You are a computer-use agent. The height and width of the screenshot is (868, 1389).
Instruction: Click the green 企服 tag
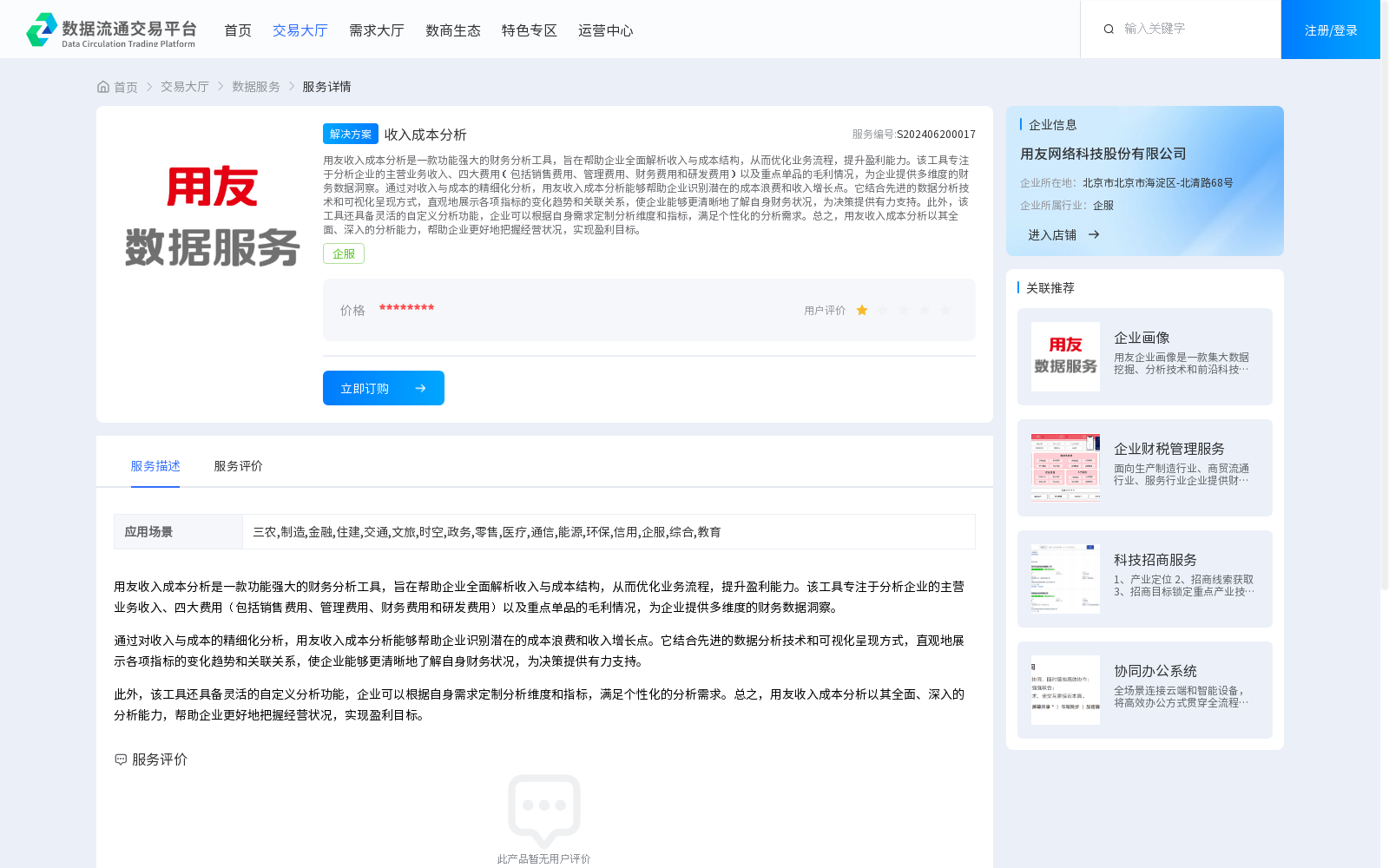344,253
